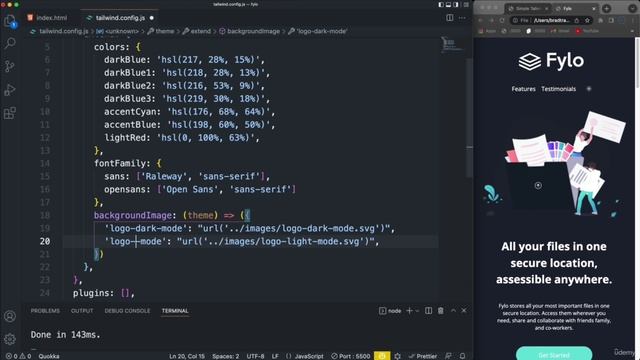The image size is (640, 360).
Task: Open notifications bell in status bar
Action: [x=462, y=356]
